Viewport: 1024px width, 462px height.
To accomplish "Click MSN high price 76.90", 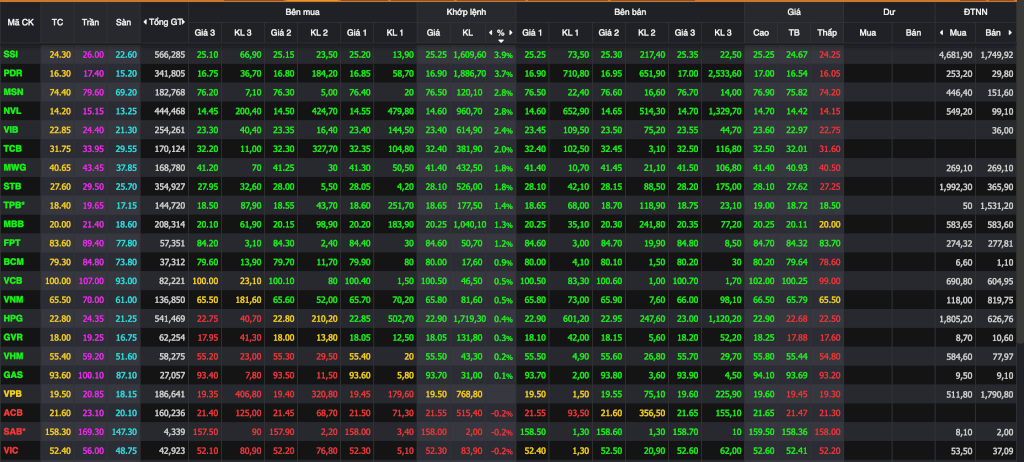I will [x=761, y=92].
